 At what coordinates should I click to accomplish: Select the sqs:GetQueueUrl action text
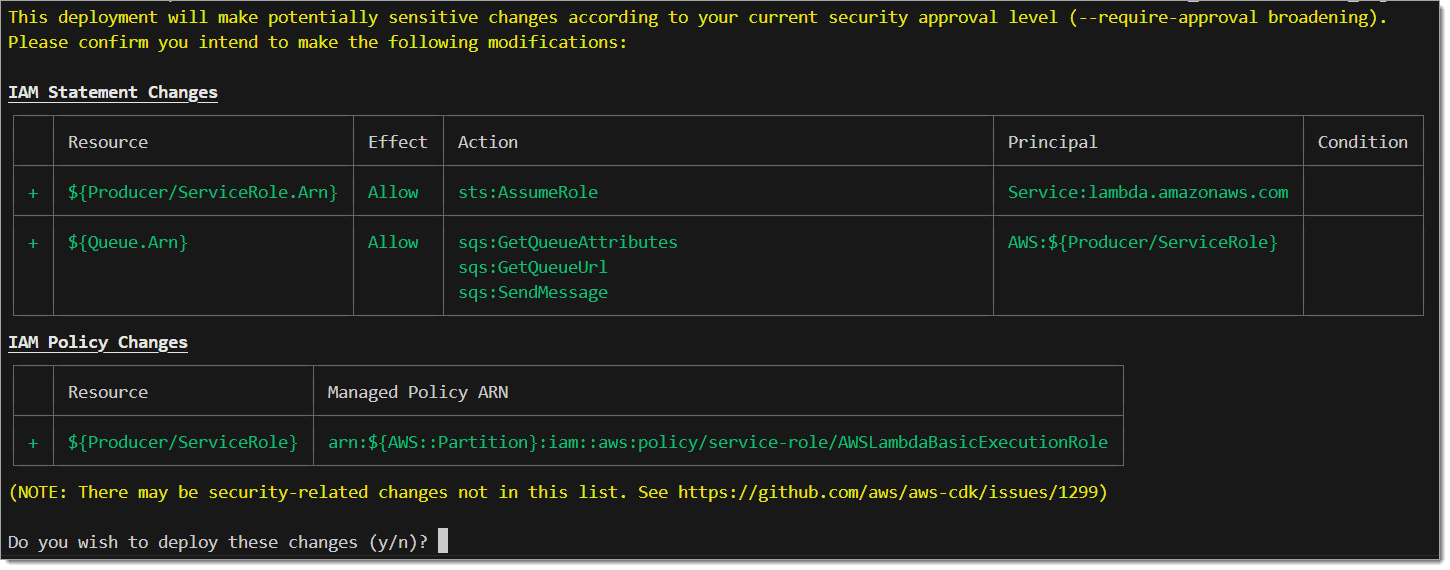pos(533,267)
